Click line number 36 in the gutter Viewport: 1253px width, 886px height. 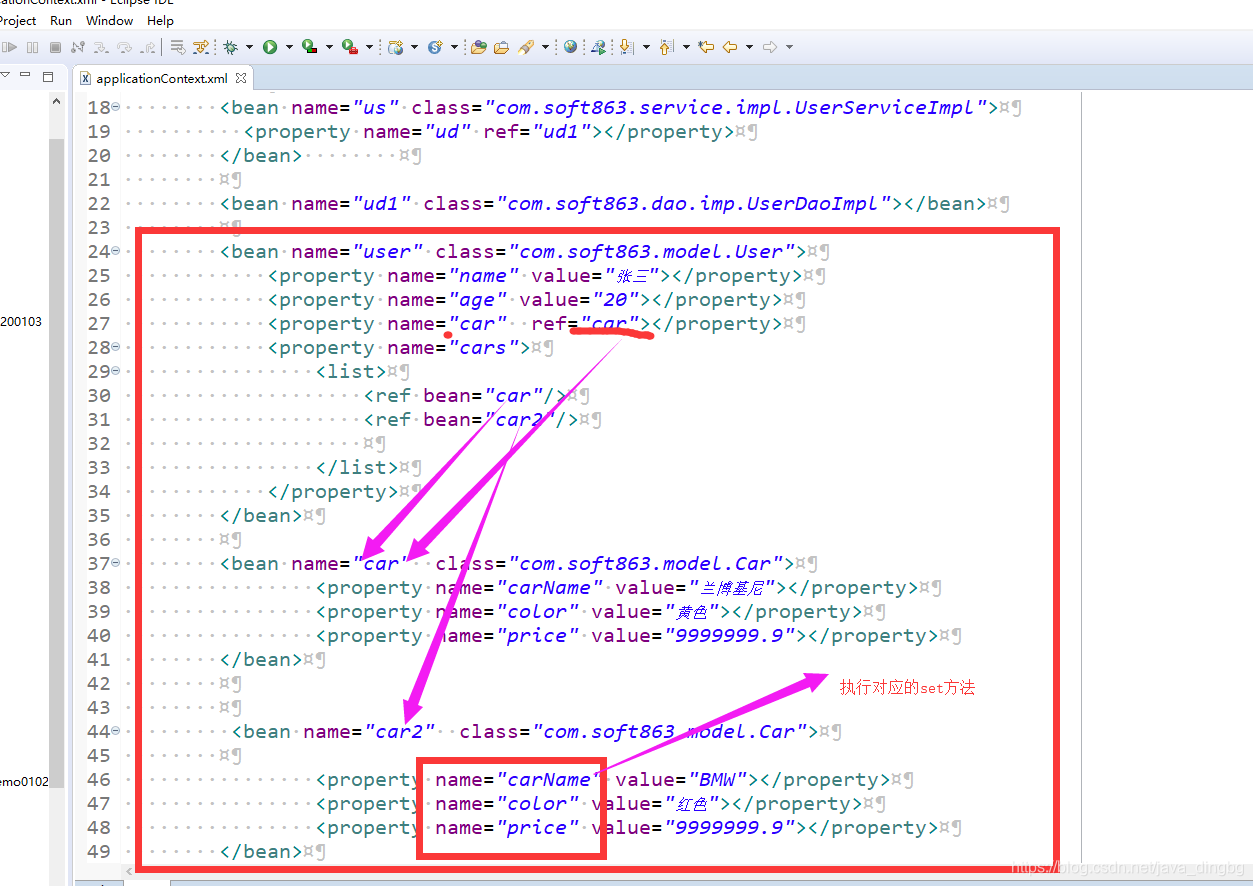point(99,540)
